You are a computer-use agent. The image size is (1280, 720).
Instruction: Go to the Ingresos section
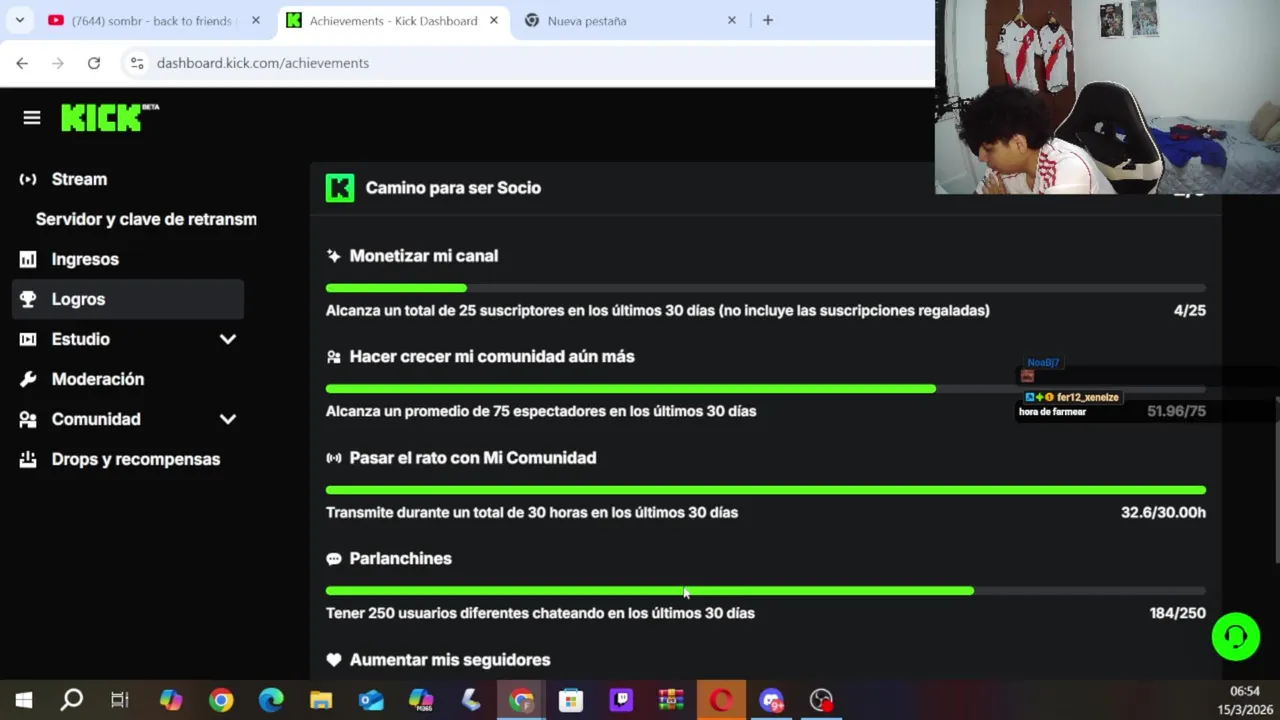coord(128,259)
